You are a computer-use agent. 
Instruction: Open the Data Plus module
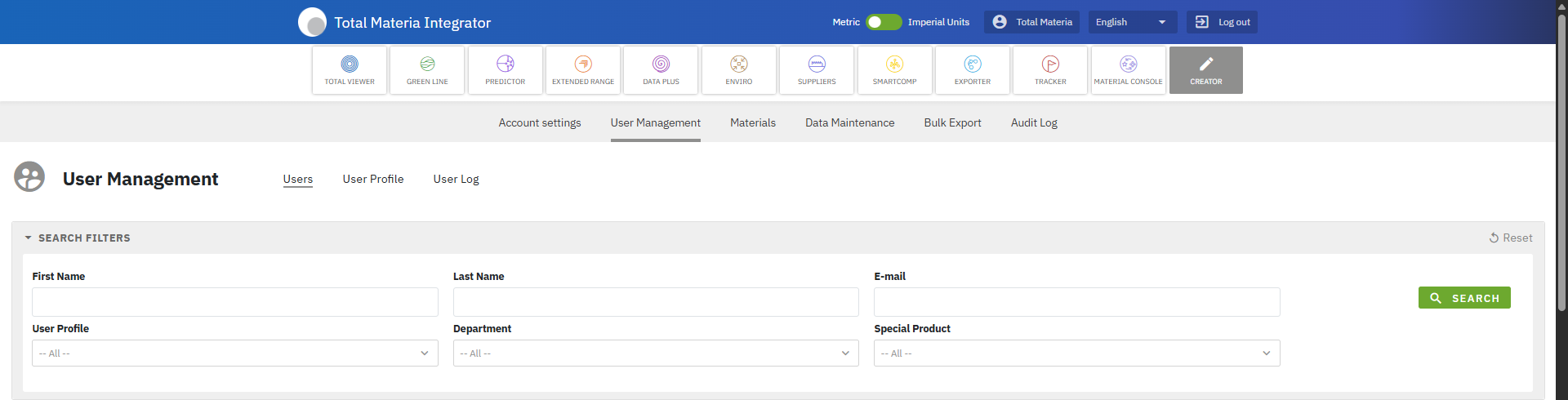tap(661, 70)
